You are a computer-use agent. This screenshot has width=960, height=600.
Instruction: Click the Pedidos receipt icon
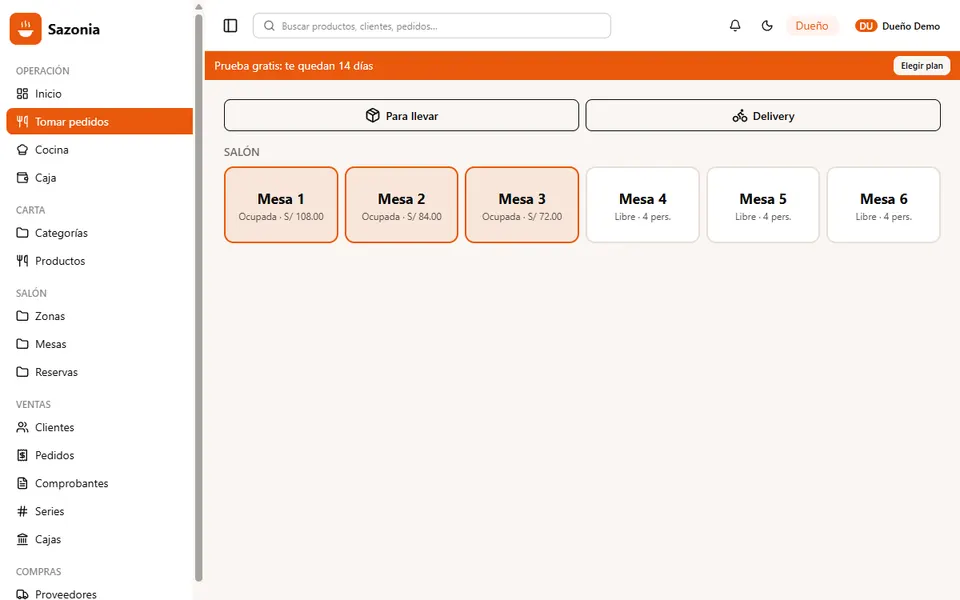[x=22, y=456]
